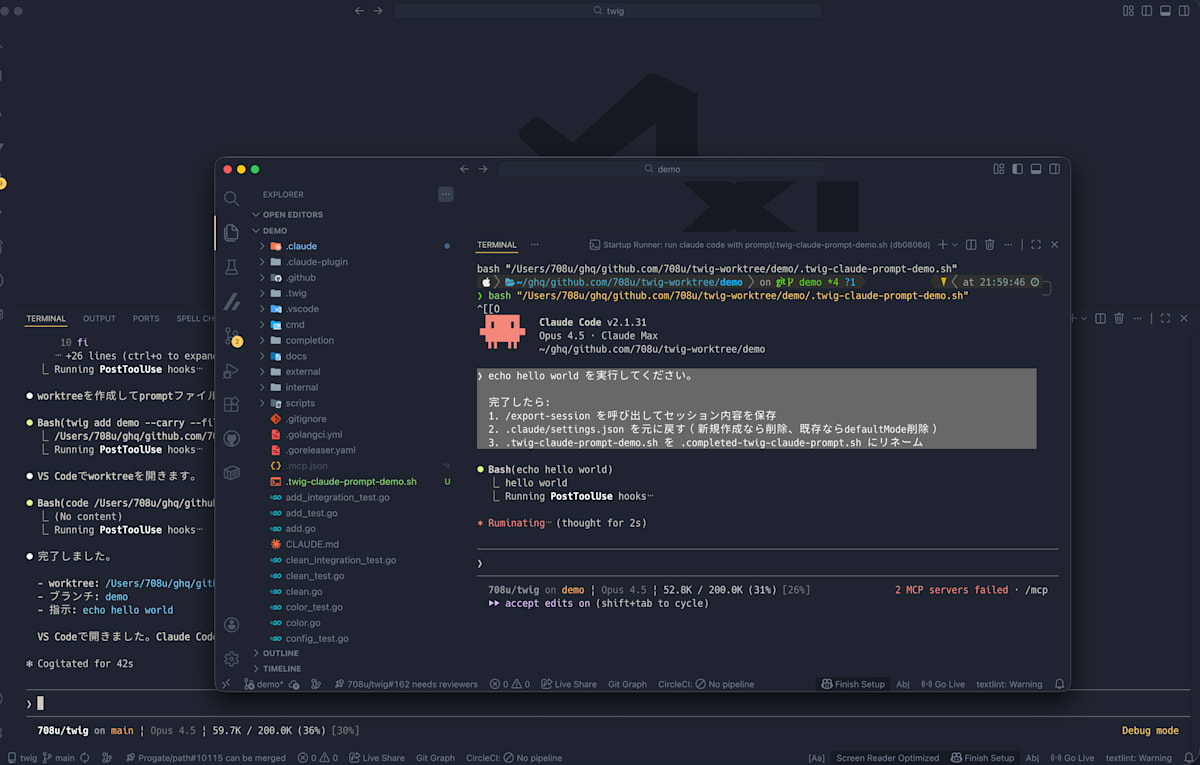Toggle Go Live server in the status bar

[x=943, y=684]
